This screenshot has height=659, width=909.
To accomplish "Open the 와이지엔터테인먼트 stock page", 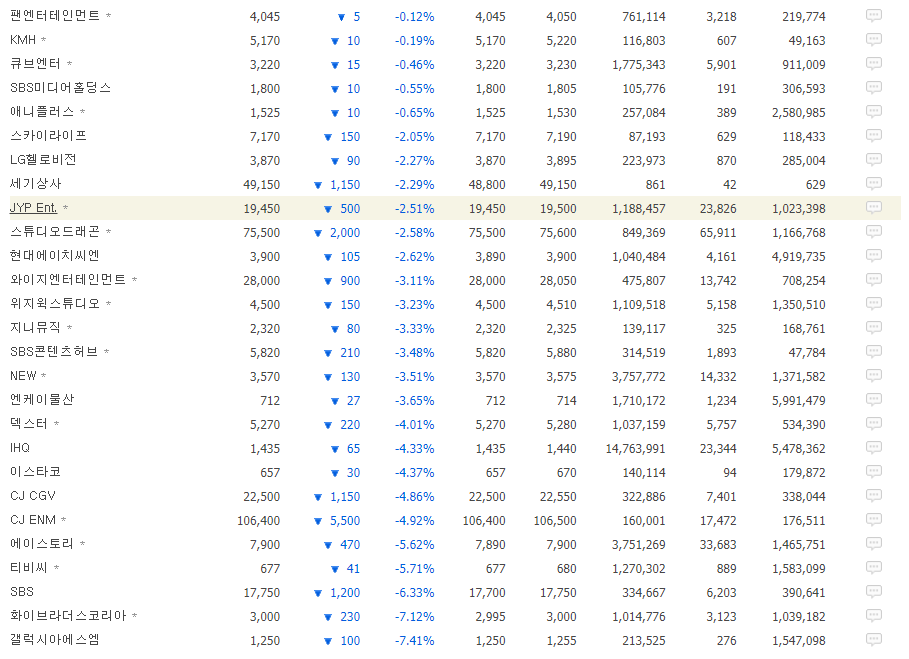I will (68, 279).
